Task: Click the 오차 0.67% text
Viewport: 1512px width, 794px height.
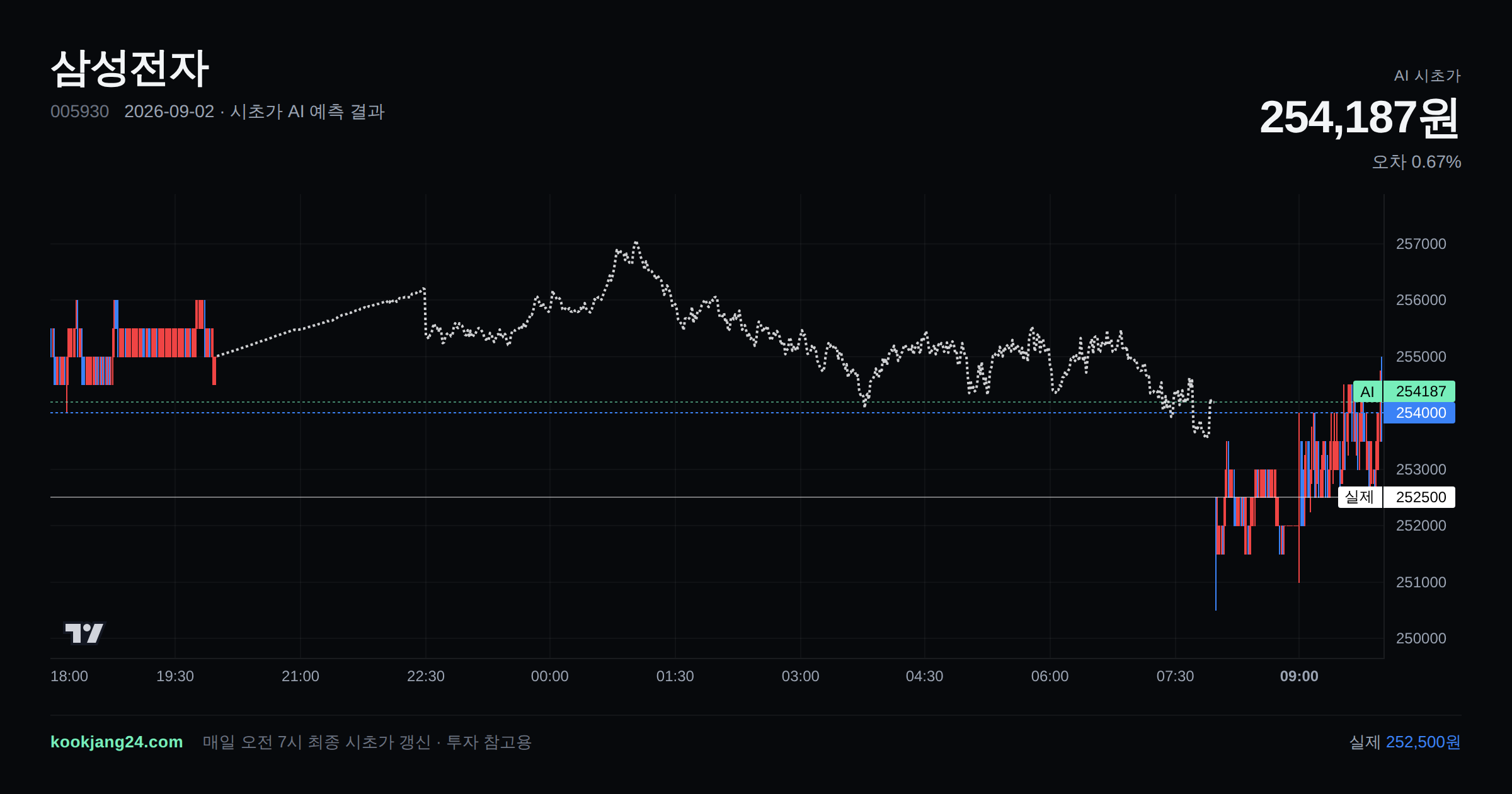Action: pyautogui.click(x=1416, y=162)
